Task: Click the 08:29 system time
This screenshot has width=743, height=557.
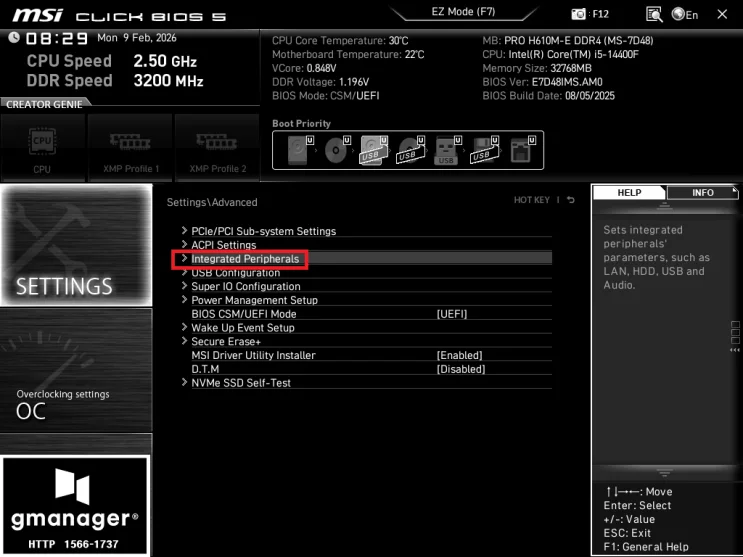Action: [57, 38]
